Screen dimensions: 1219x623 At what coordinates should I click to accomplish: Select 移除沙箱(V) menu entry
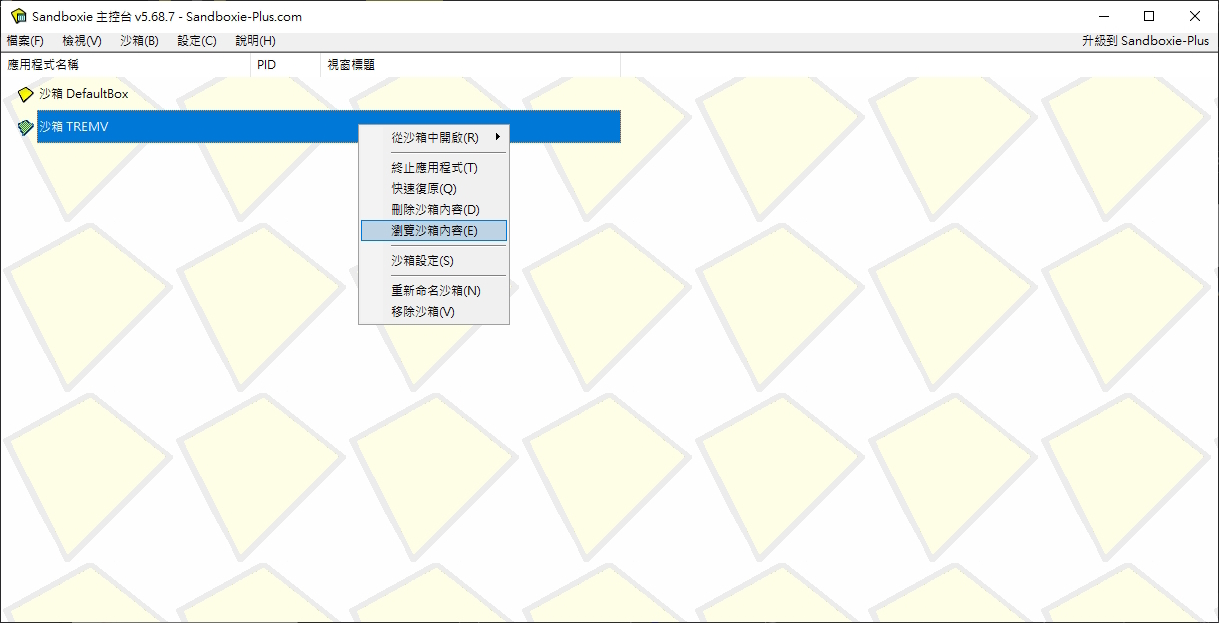pos(434,312)
